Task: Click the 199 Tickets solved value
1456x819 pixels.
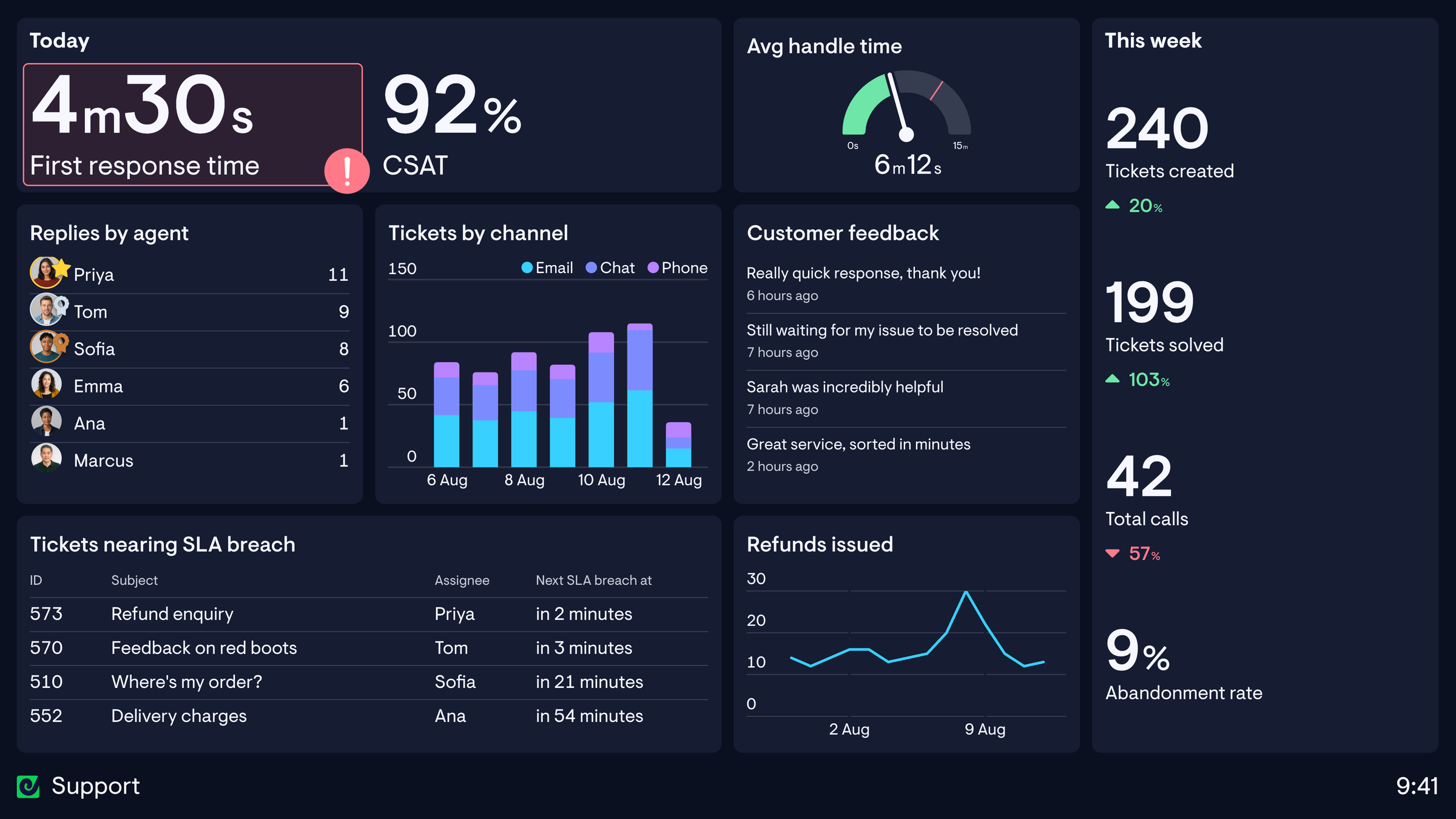Action: click(x=1150, y=302)
